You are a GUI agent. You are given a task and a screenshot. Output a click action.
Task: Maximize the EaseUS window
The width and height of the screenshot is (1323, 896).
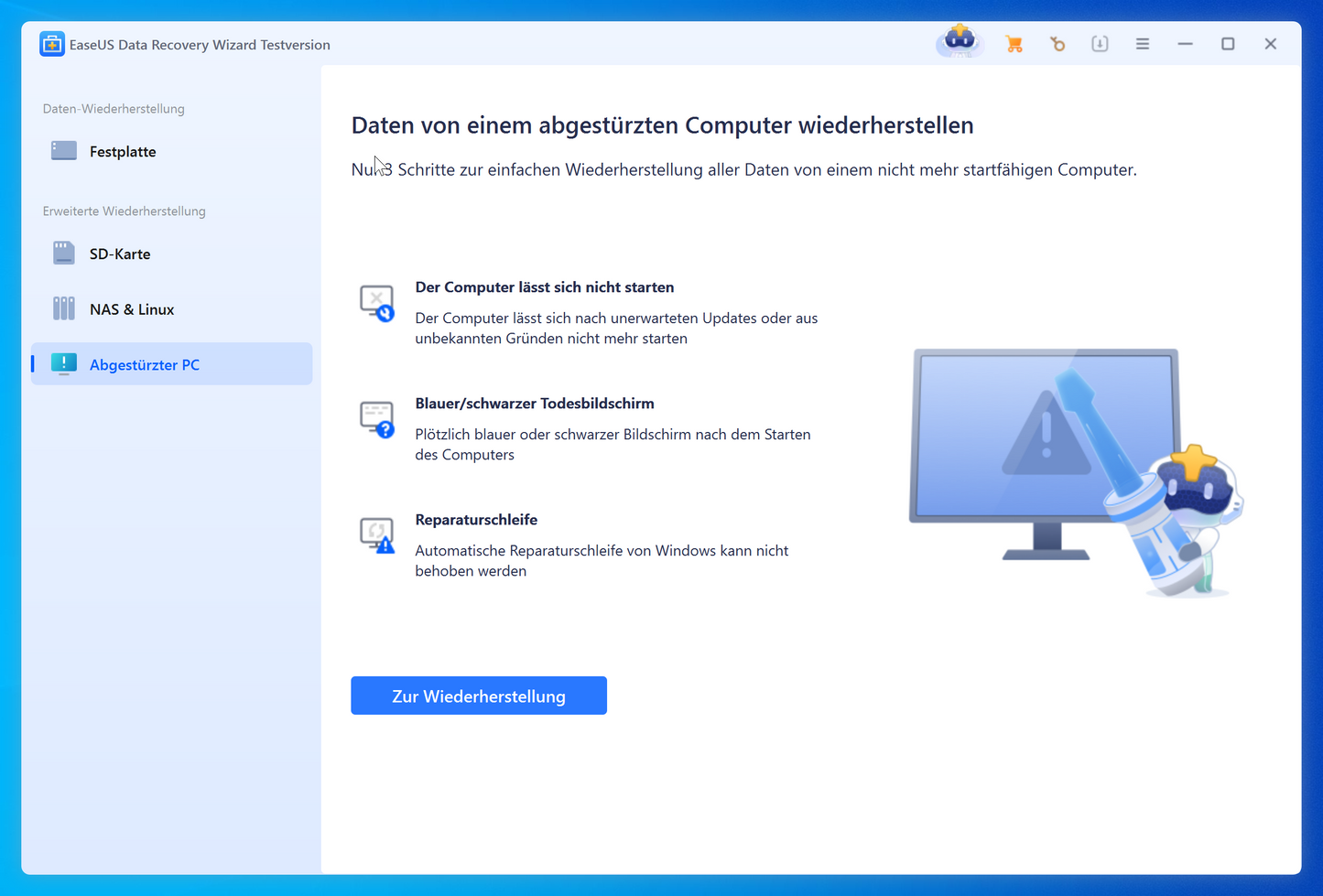point(1228,44)
